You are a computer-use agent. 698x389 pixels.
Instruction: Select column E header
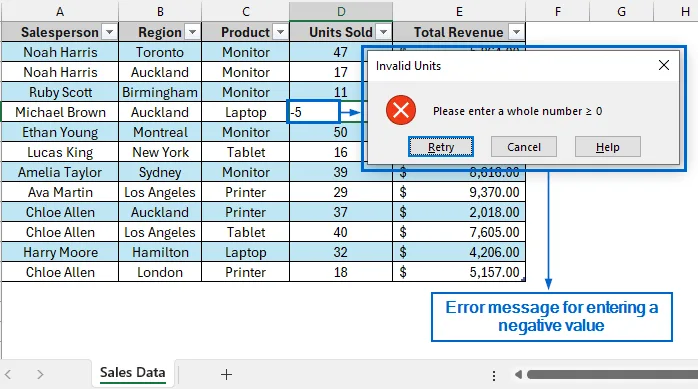[459, 12]
